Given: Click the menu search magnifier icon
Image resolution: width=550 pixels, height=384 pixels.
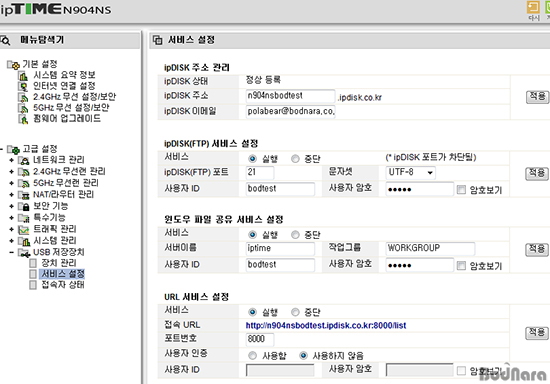Looking at the screenshot, I should (5, 40).
